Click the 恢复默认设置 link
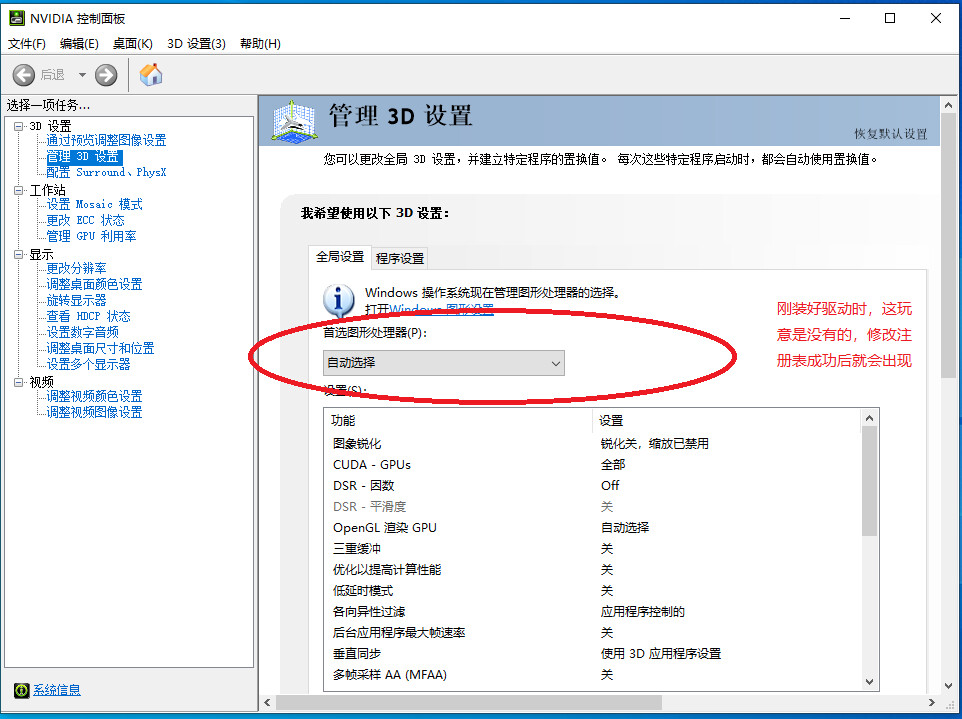 point(891,133)
